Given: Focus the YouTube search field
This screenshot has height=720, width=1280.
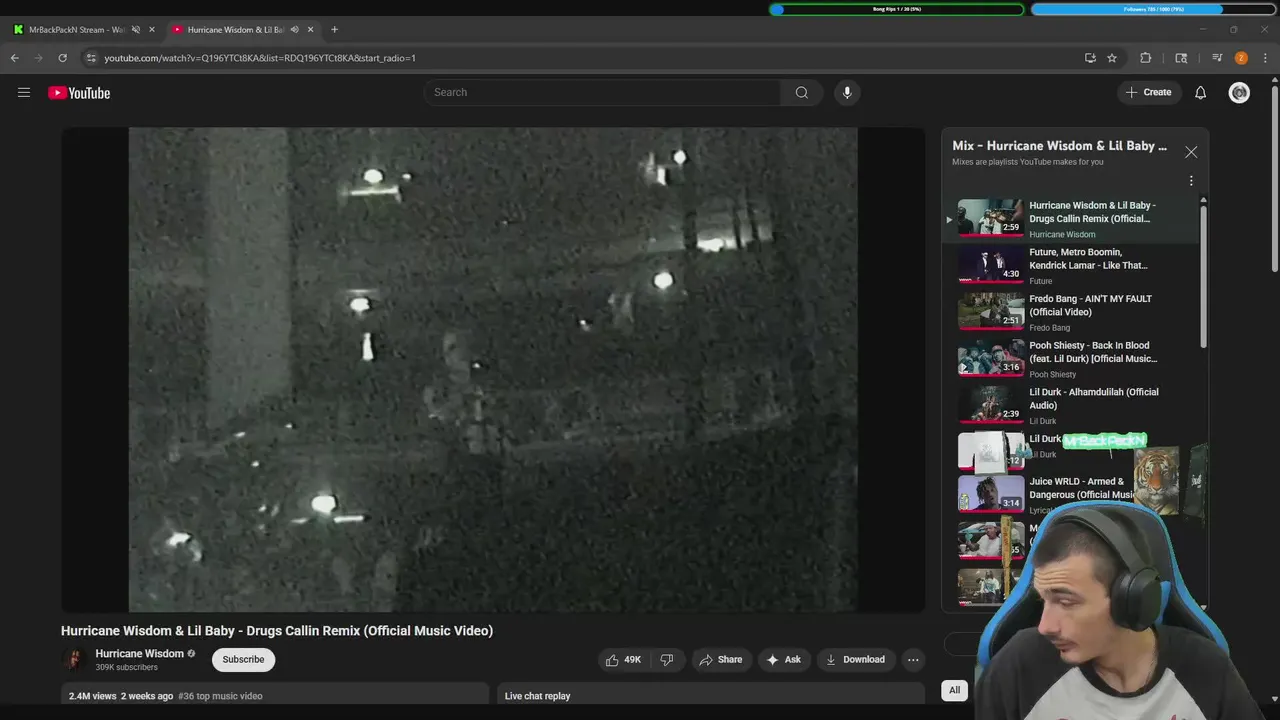Looking at the screenshot, I should (603, 92).
